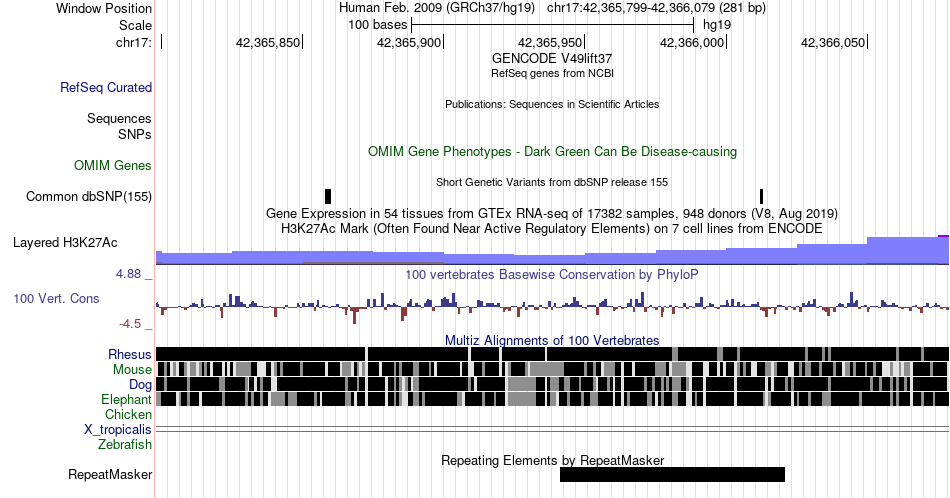Click the 42,365,900 ruler coordinate
This screenshot has width=950, height=498.
tap(409, 42)
